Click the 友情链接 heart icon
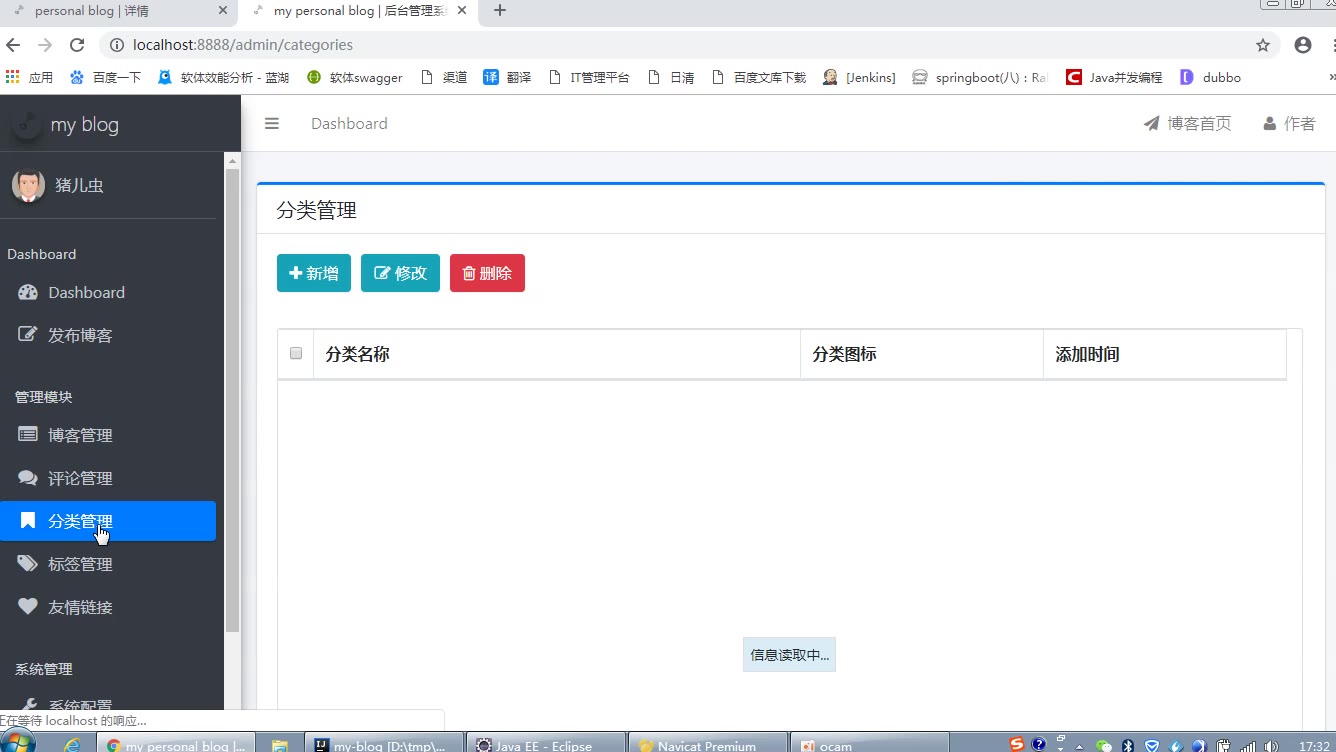The height and width of the screenshot is (752, 1336). click(x=28, y=607)
